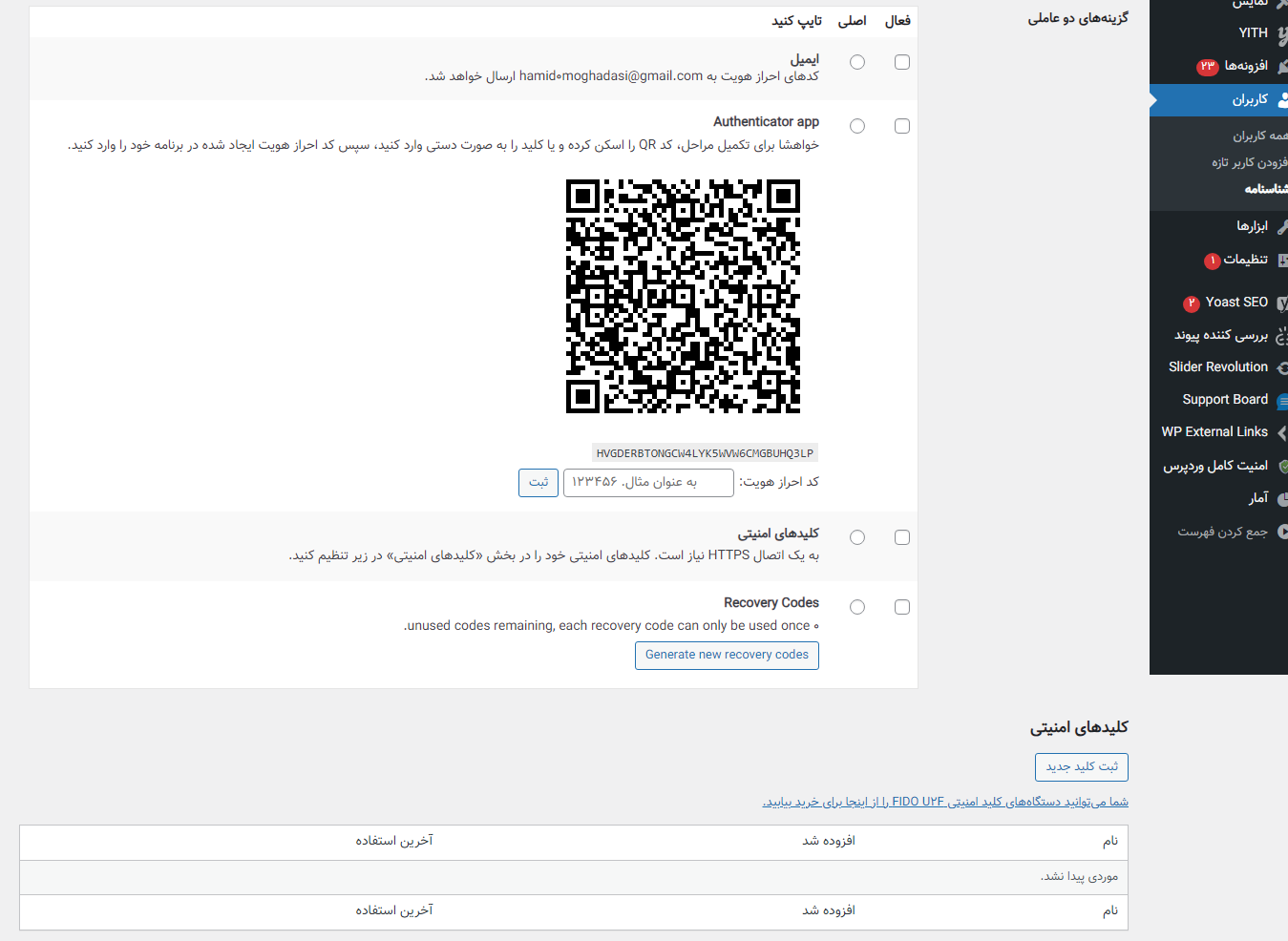This screenshot has height=941, width=1288.
Task: Click the Users person icon in sidebar
Action: pos(1282,99)
